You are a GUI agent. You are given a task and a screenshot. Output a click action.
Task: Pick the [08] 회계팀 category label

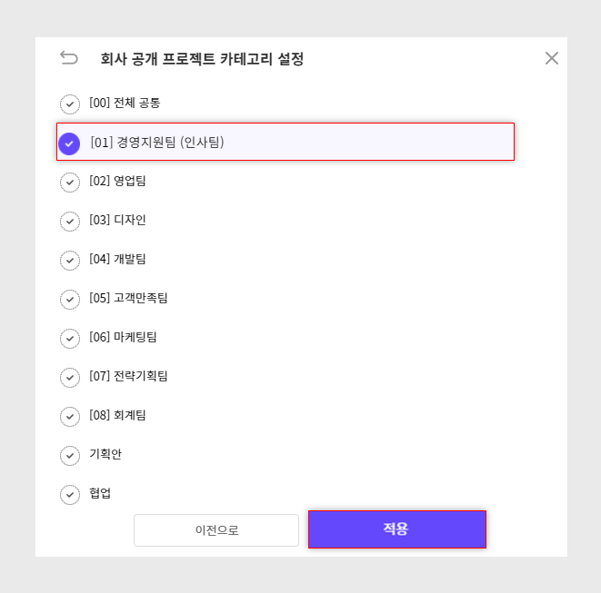click(x=118, y=415)
